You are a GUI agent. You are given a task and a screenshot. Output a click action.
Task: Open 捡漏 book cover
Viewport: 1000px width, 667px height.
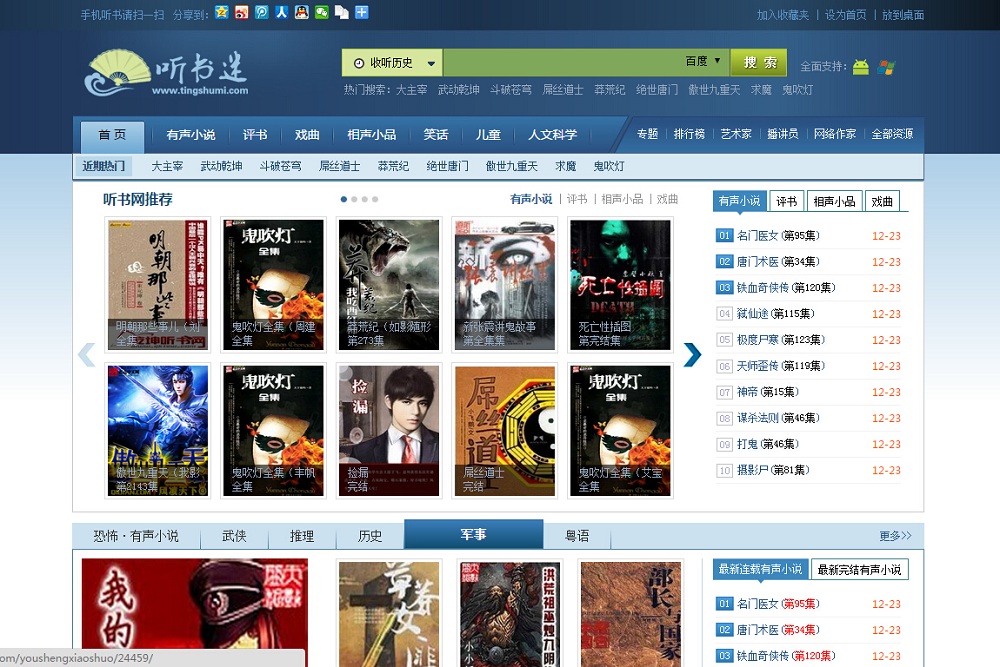pos(389,430)
